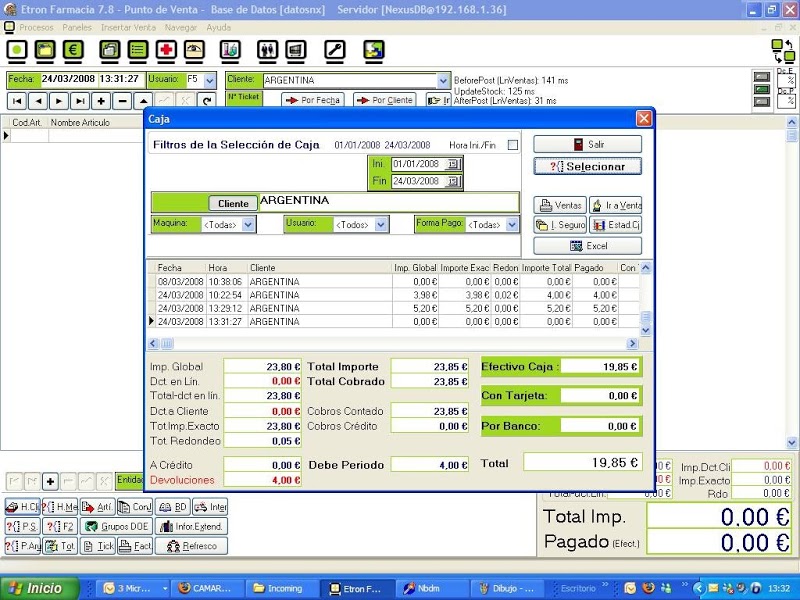Screen dimensions: 800x600
Task: Open the Usuario <Todos> dropdown in Caja
Action: (381, 224)
